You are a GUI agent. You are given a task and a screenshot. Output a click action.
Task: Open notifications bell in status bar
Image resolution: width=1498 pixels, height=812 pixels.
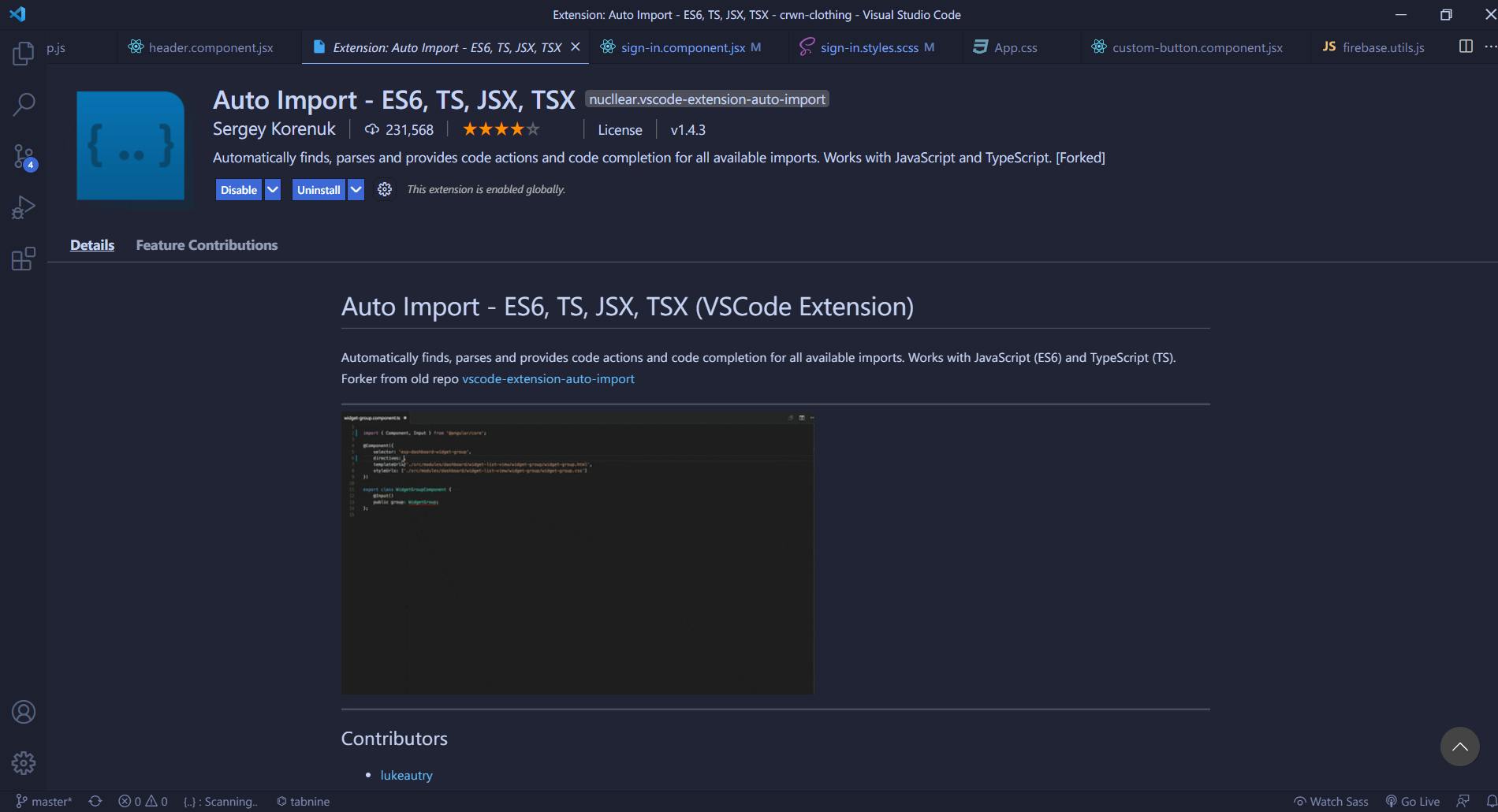pyautogui.click(x=1491, y=801)
